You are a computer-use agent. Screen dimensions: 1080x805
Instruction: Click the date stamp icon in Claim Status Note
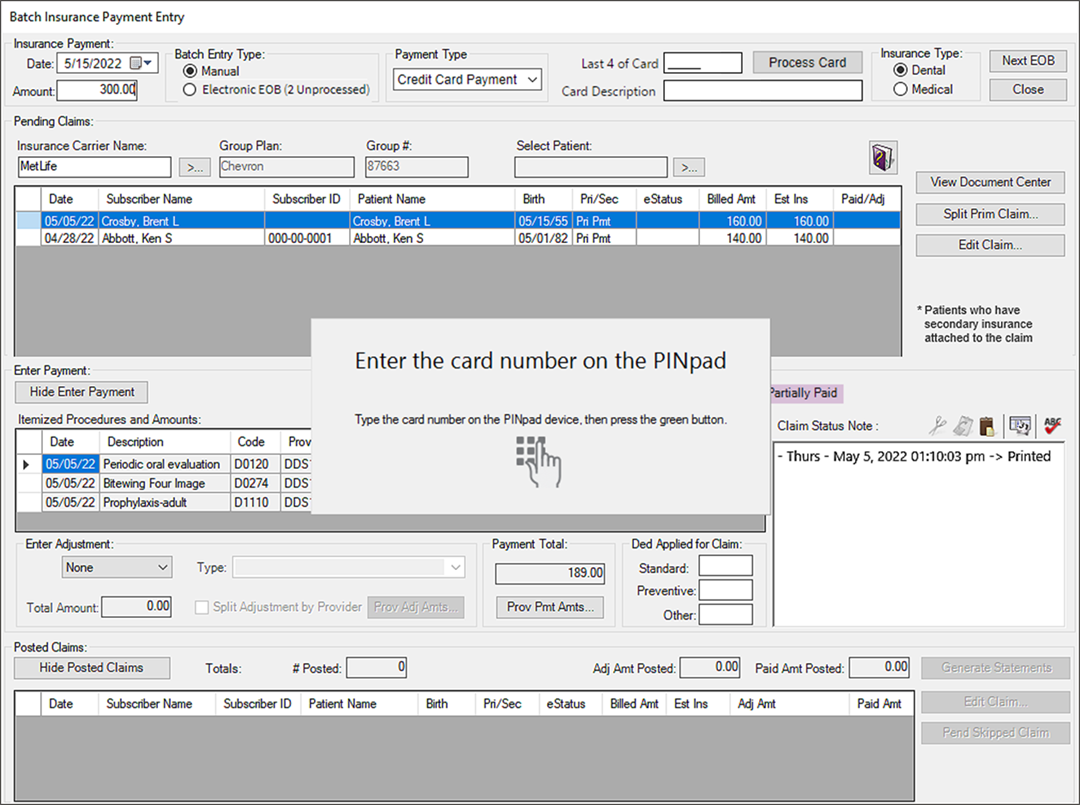[x=1020, y=426]
